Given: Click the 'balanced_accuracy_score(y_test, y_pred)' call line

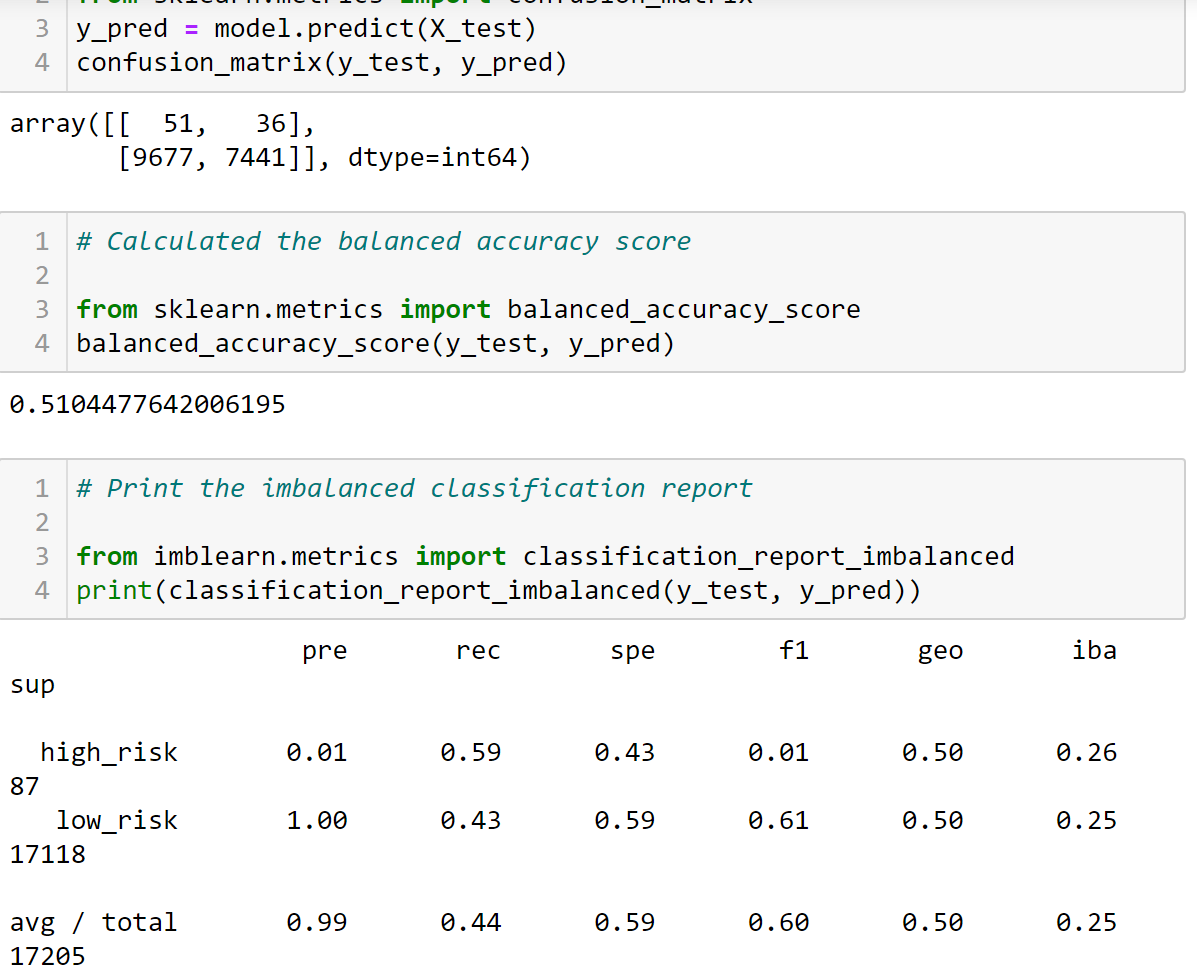Looking at the screenshot, I should point(376,344).
